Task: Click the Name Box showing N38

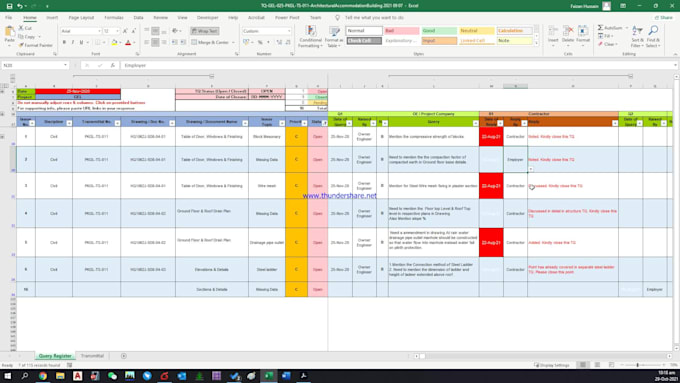Action: click(x=33, y=65)
